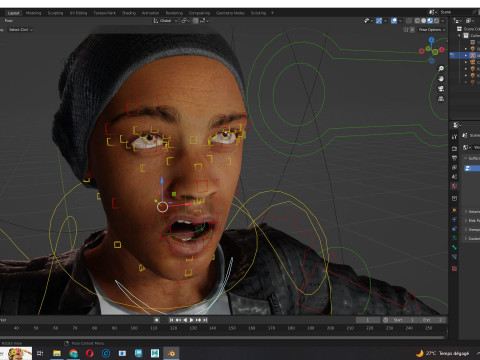Expand the Volume panel in properties
480x360 pixels.
tap(472, 212)
